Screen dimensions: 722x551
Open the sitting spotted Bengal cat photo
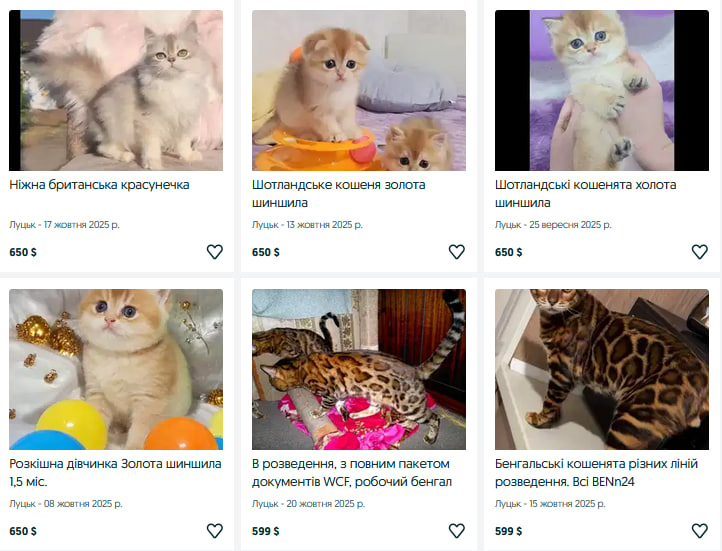pyautogui.click(x=602, y=369)
